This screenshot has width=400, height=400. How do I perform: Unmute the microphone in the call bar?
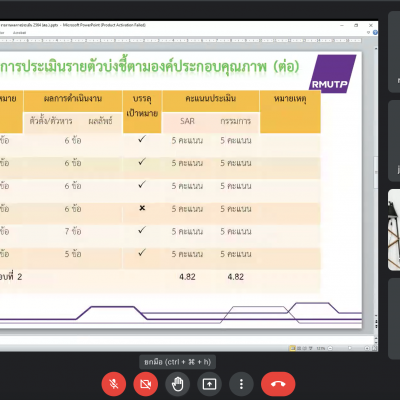114,384
